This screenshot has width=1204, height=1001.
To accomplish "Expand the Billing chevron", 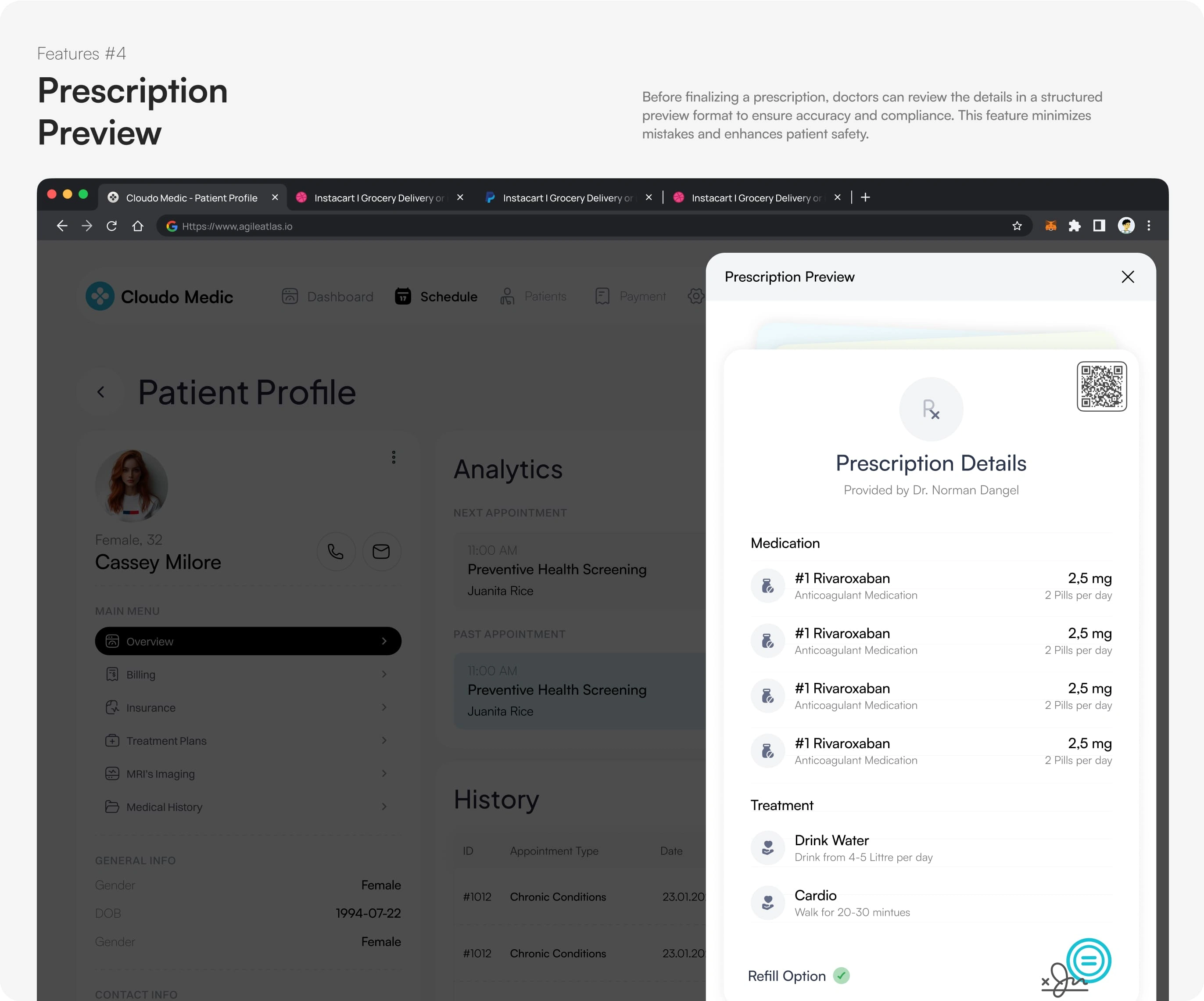I will pyautogui.click(x=384, y=674).
